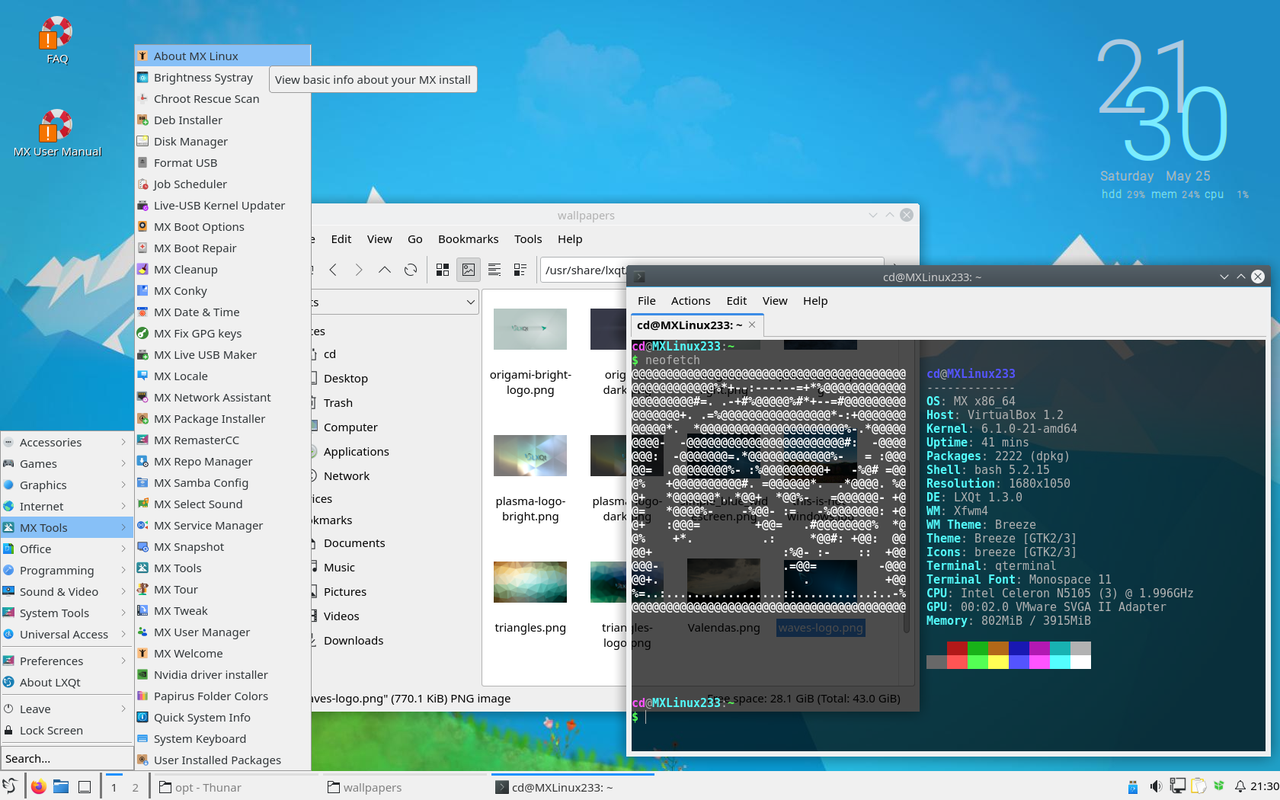The height and width of the screenshot is (800, 1280).
Task: Launch MX Snapshot
Action: click(x=223, y=547)
